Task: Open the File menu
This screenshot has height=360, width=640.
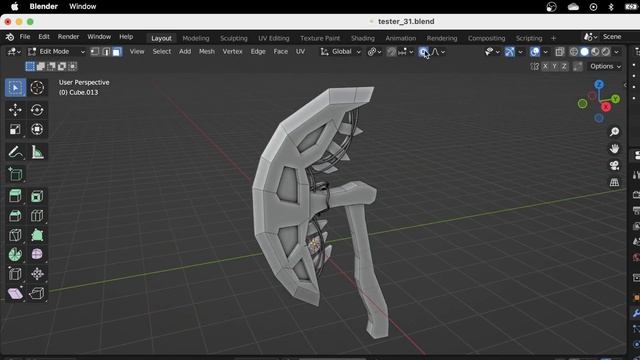Action: click(x=25, y=37)
